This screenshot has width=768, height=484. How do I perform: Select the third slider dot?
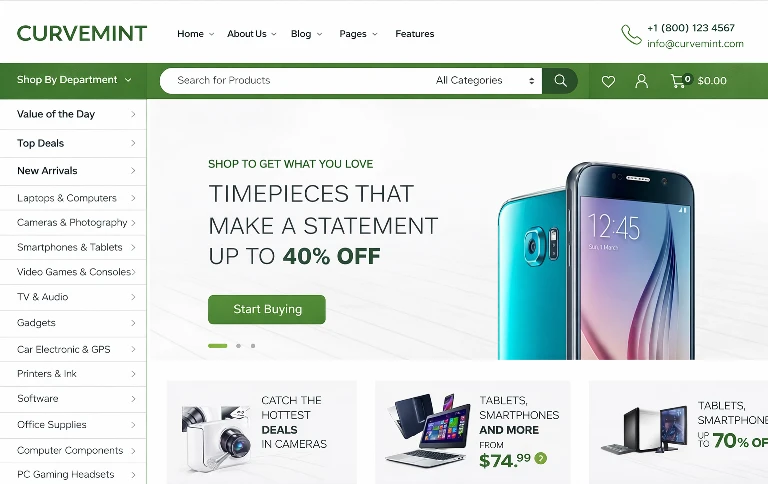coord(253,346)
